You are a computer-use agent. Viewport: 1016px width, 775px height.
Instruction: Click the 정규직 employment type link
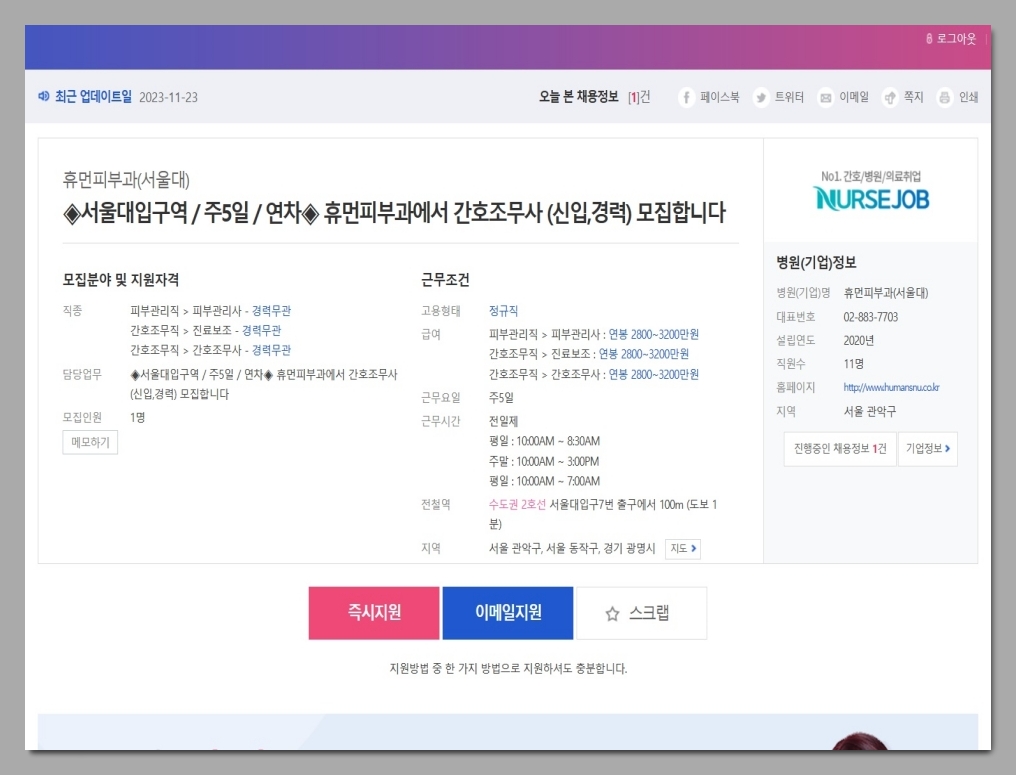click(503, 311)
